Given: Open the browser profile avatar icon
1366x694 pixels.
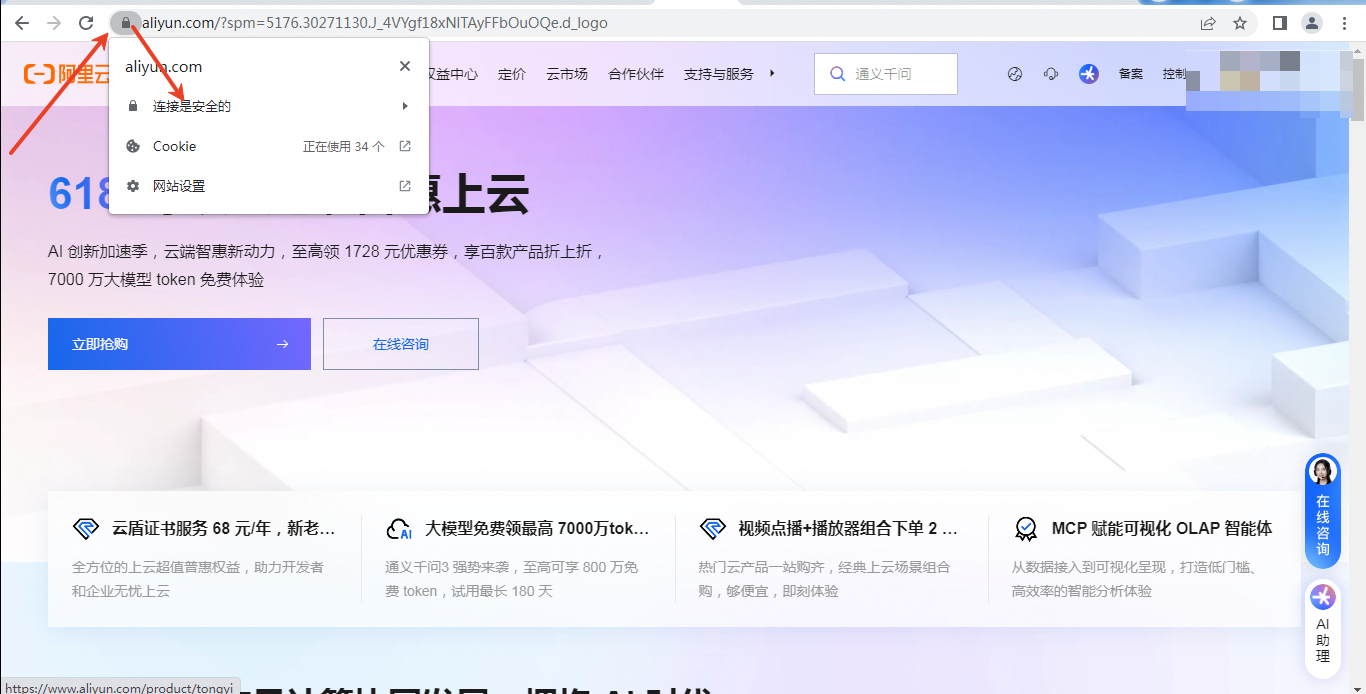Looking at the screenshot, I should click(1312, 22).
